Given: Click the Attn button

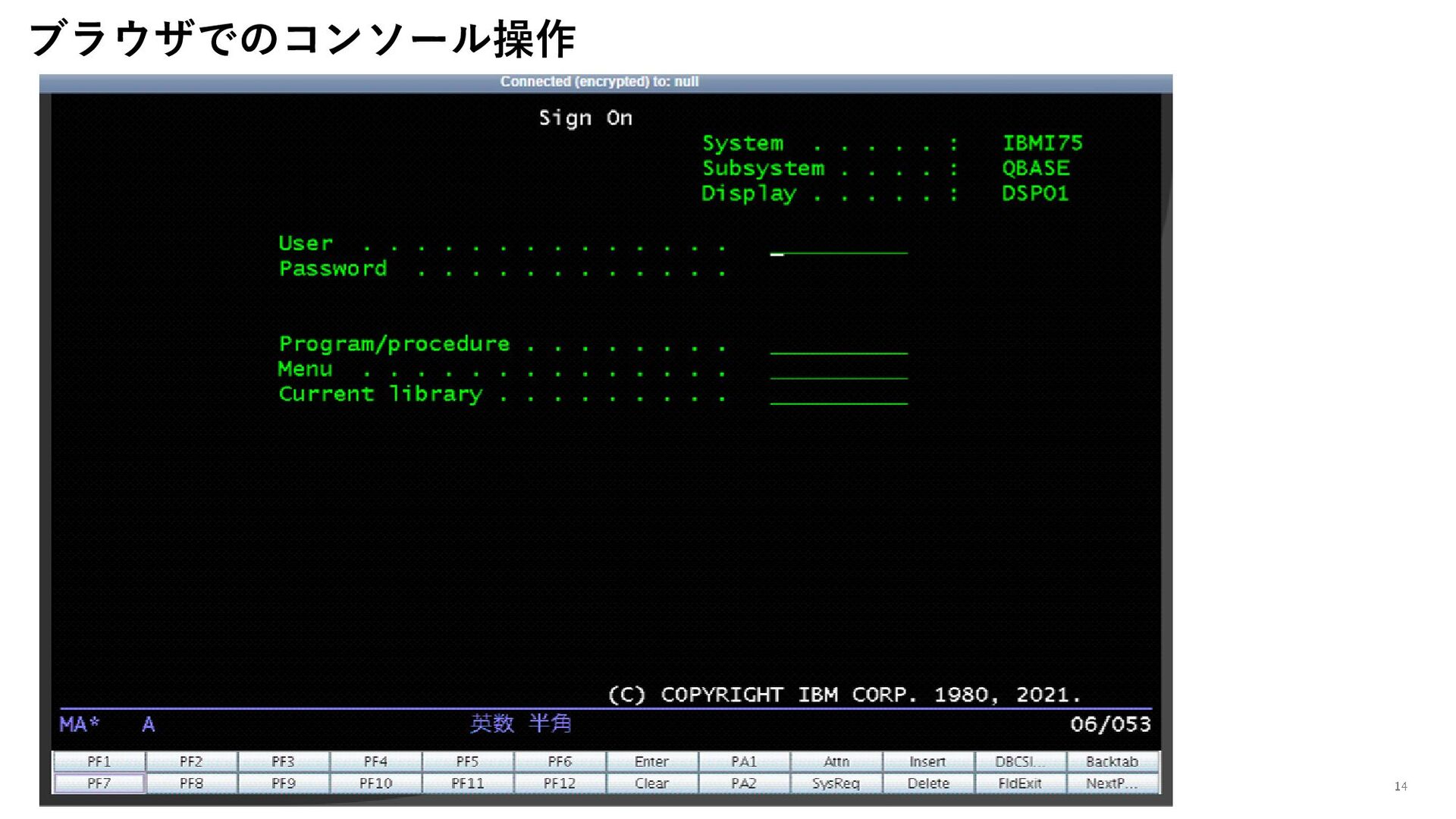Looking at the screenshot, I should pos(836,761).
